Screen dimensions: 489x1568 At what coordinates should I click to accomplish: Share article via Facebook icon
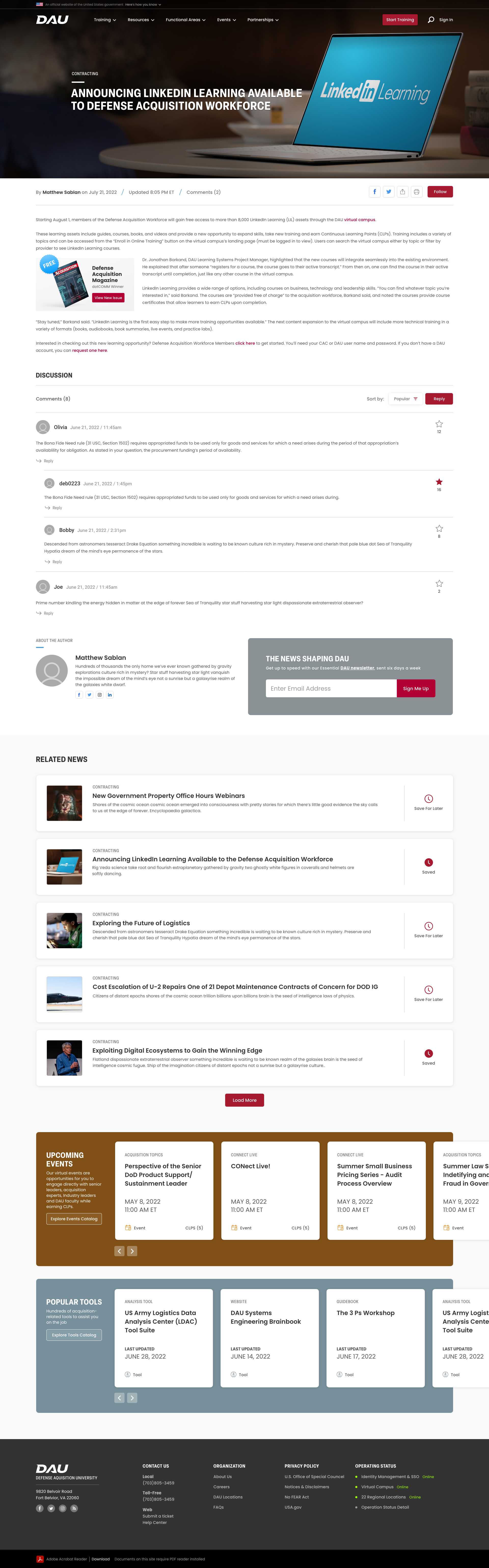(375, 192)
